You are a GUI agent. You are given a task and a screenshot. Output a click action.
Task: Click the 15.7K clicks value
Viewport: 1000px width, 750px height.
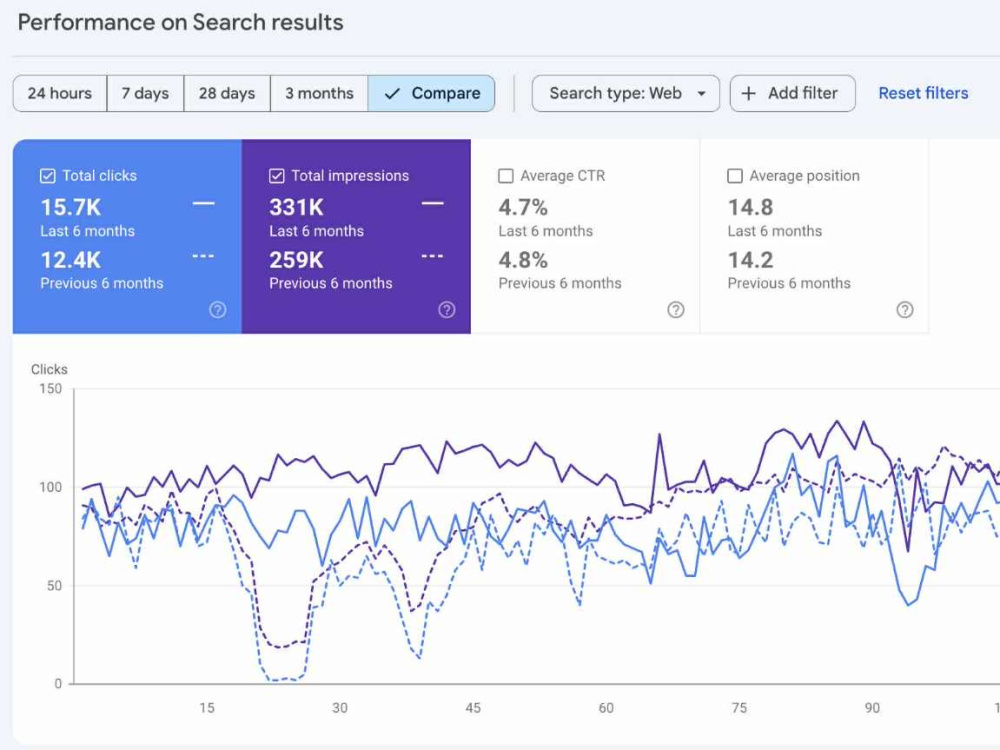[x=71, y=207]
